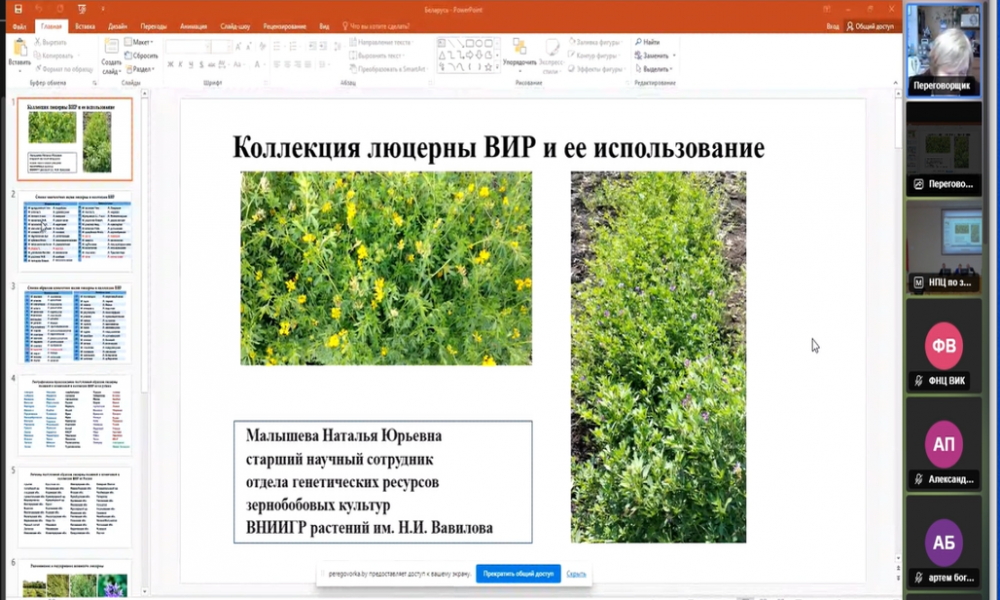Image resolution: width=1000 pixels, height=600 pixels.
Task: Click the Redo icon in the quick access toolbar
Action: (60, 9)
